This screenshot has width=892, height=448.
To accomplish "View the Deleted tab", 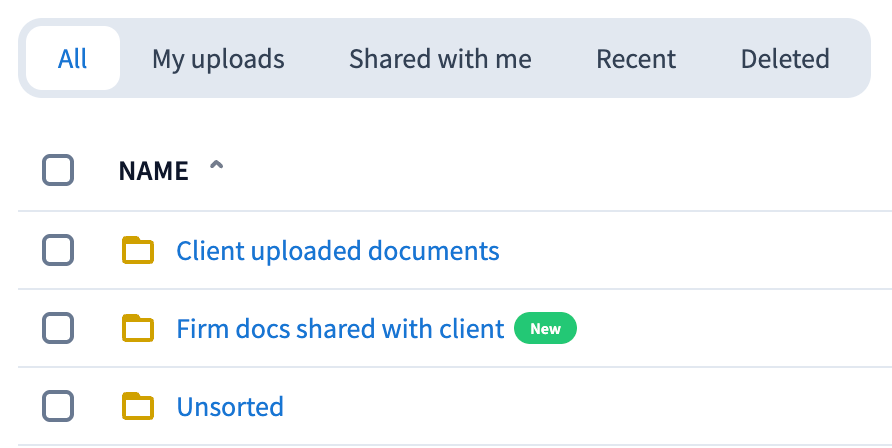I will (785, 59).
